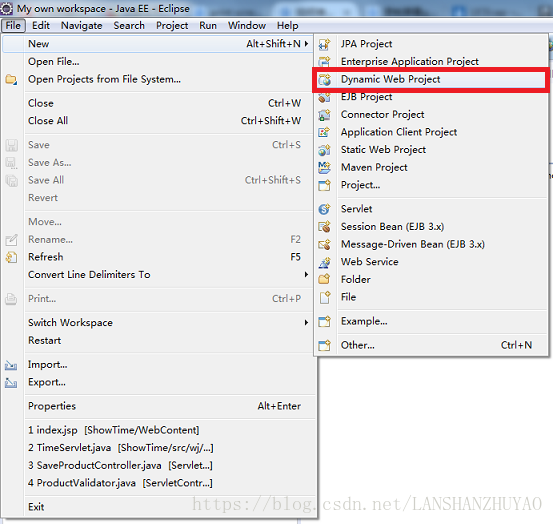Click the Application Client Project icon
This screenshot has width=553, height=524.
coord(324,132)
